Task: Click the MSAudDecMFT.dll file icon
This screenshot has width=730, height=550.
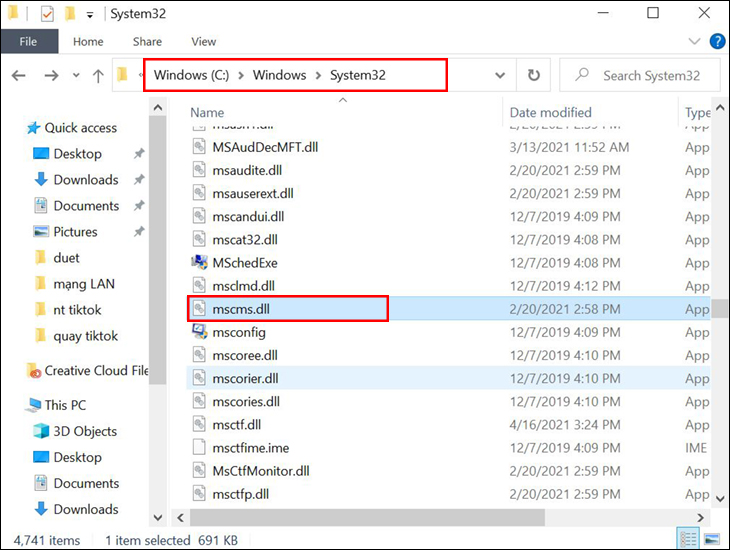Action: click(x=199, y=147)
